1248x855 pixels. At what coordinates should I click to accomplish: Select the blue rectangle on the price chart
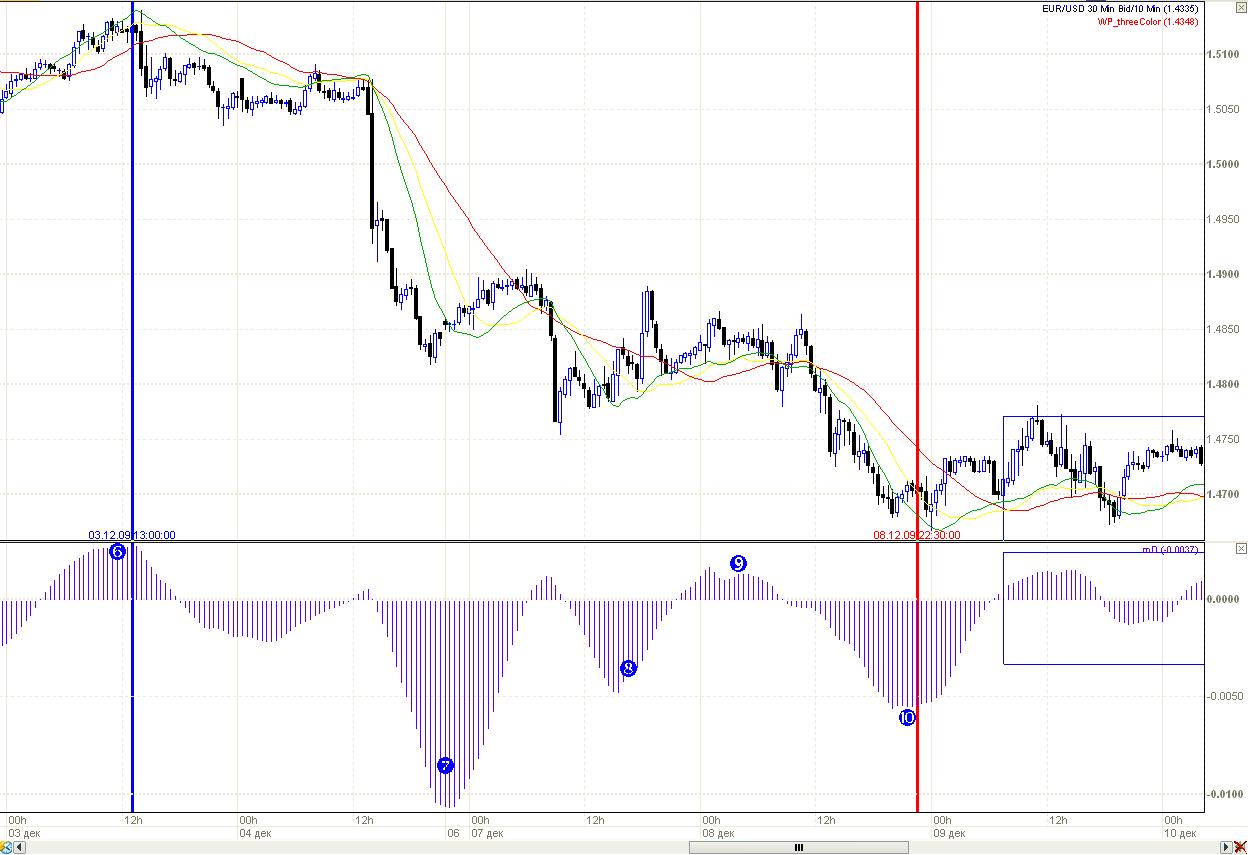(x=1104, y=478)
